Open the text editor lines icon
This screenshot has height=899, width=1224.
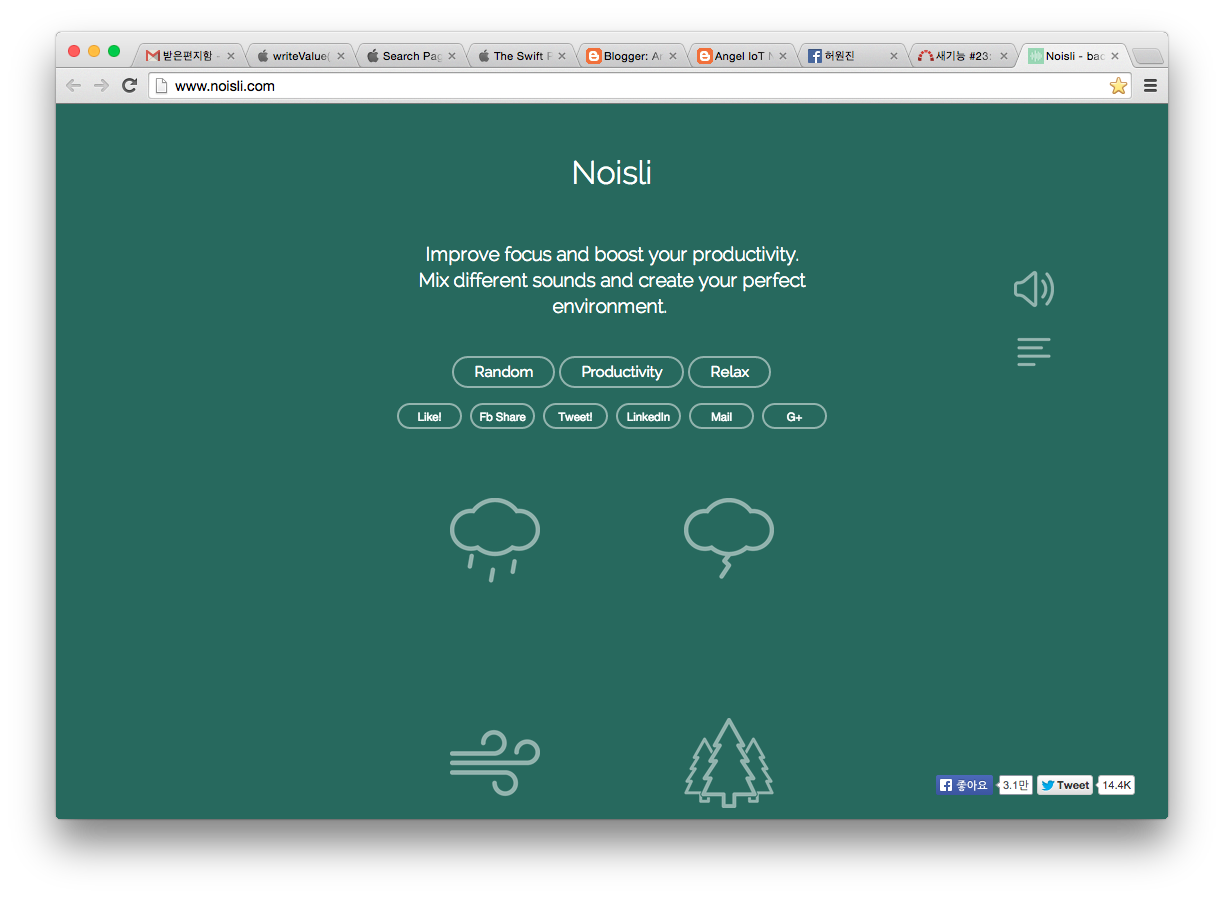tap(1034, 352)
